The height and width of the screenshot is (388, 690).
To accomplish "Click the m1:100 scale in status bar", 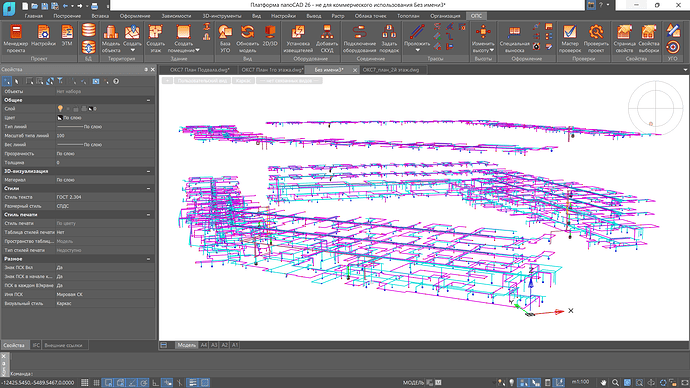I will pos(580,382).
